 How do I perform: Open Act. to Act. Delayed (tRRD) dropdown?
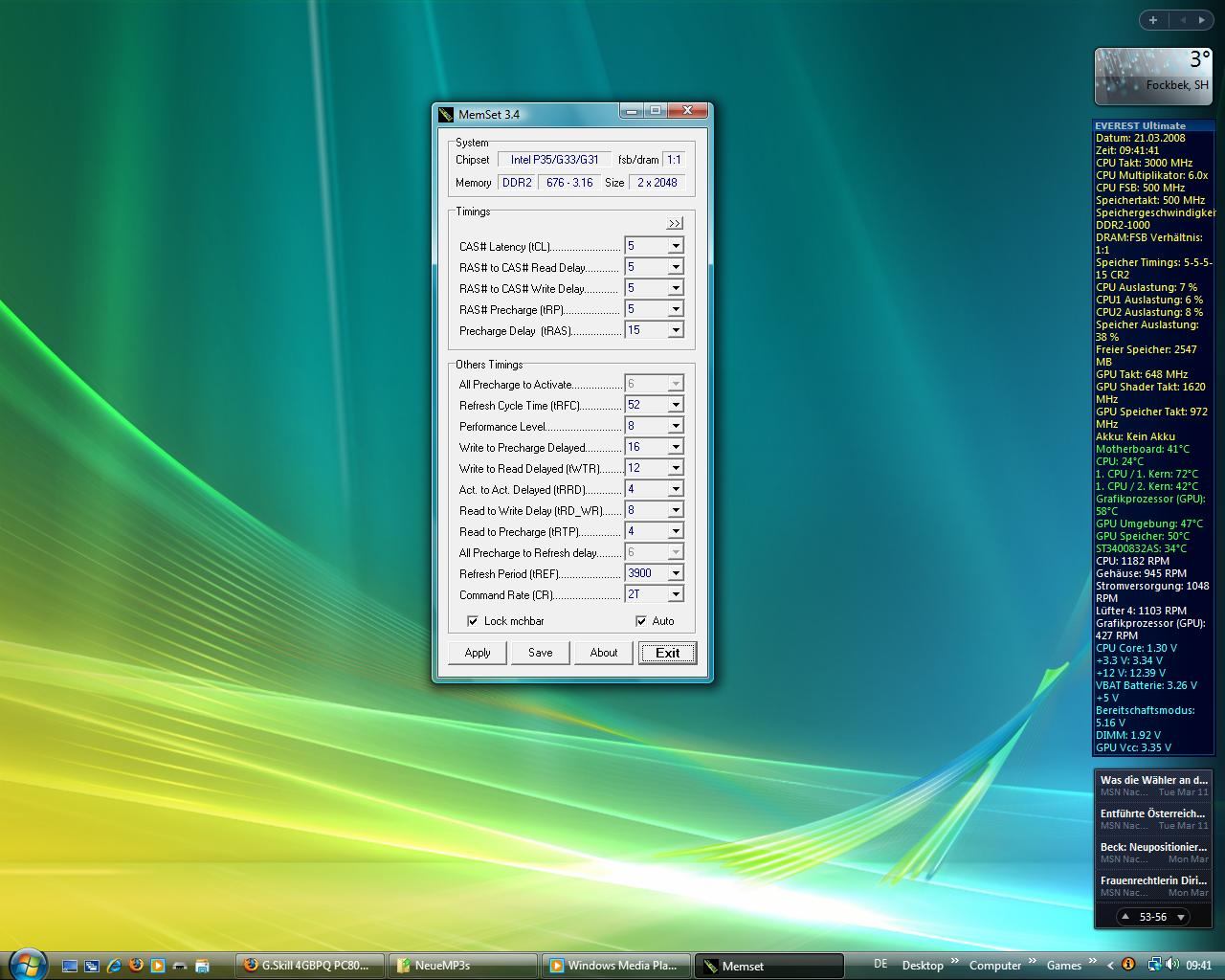pos(676,489)
